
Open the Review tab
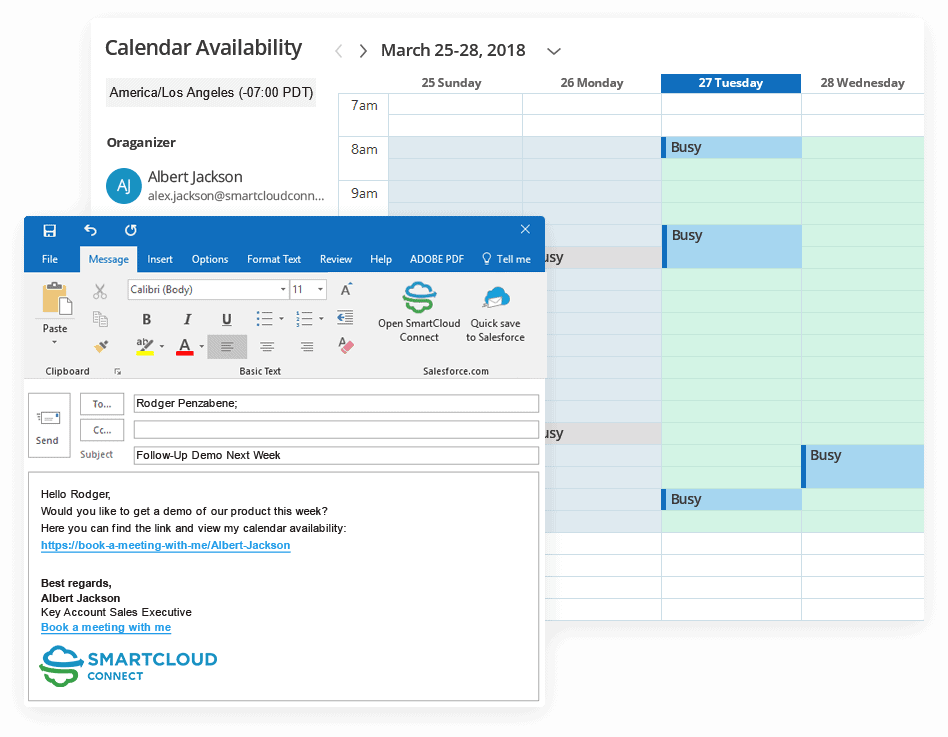click(x=336, y=259)
